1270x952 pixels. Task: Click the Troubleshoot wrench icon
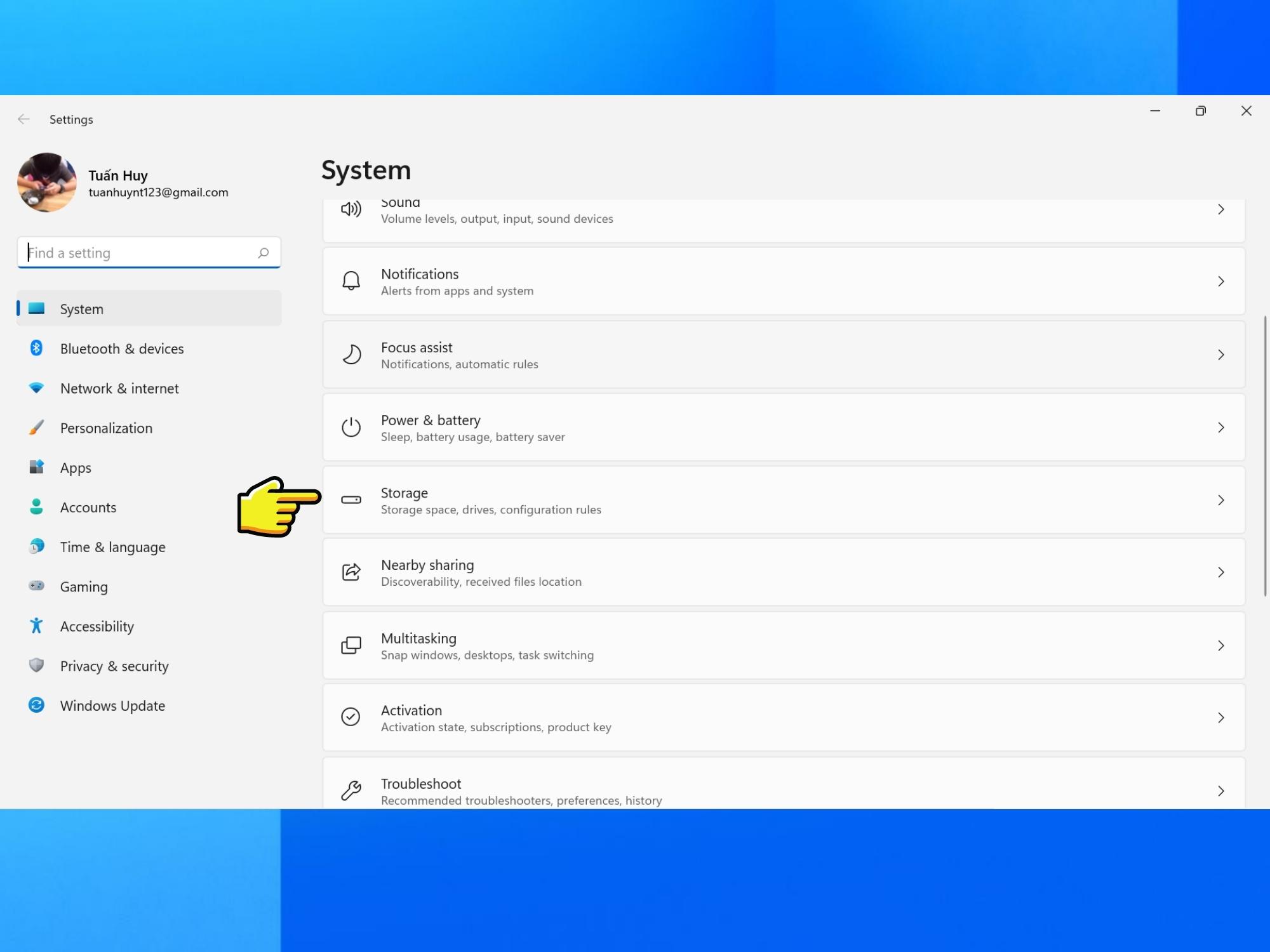pyautogui.click(x=351, y=790)
